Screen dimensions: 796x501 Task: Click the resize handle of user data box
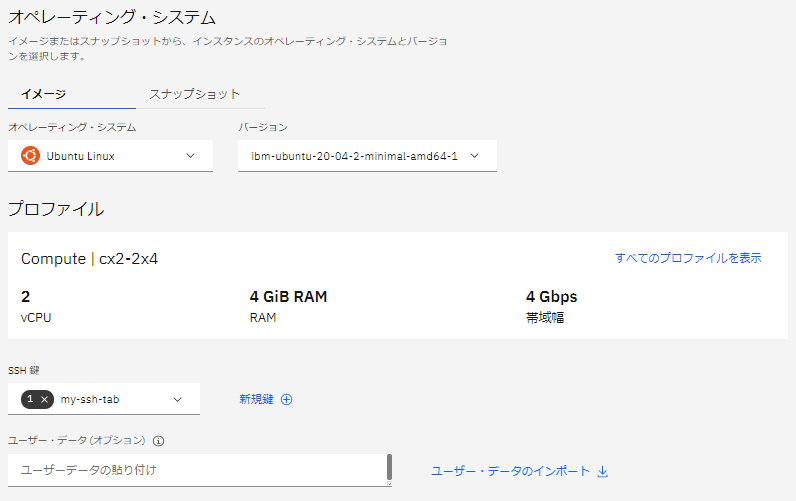388,484
